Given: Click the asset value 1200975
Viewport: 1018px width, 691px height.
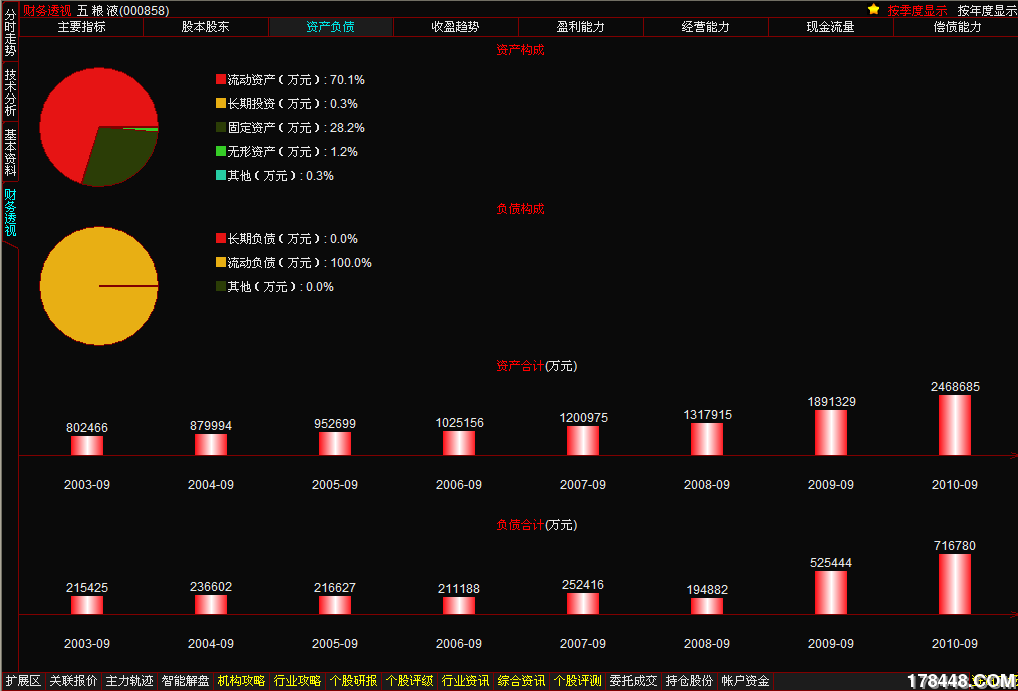Looking at the screenshot, I should coord(584,418).
